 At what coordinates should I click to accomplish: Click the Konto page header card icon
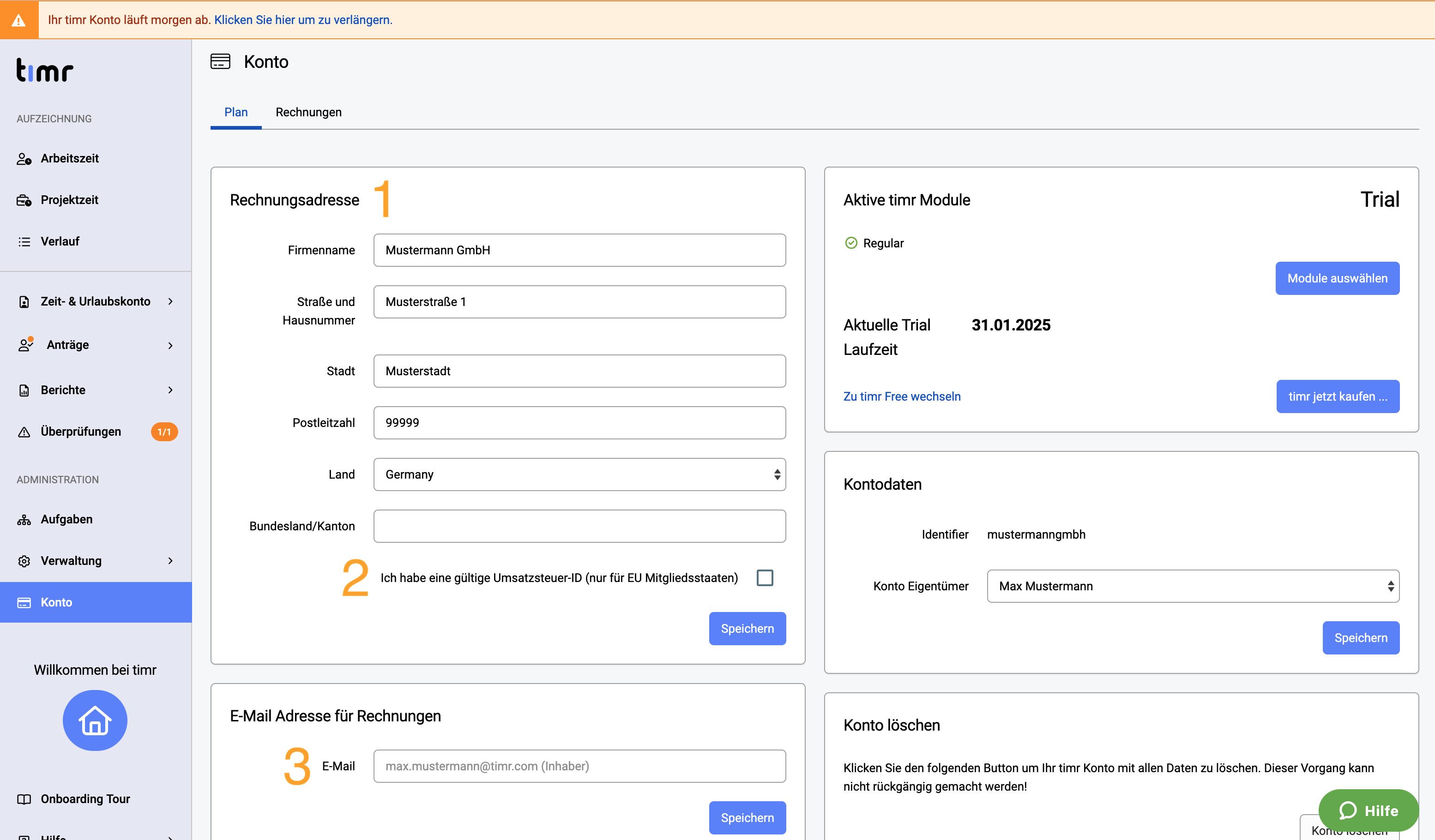click(x=220, y=61)
